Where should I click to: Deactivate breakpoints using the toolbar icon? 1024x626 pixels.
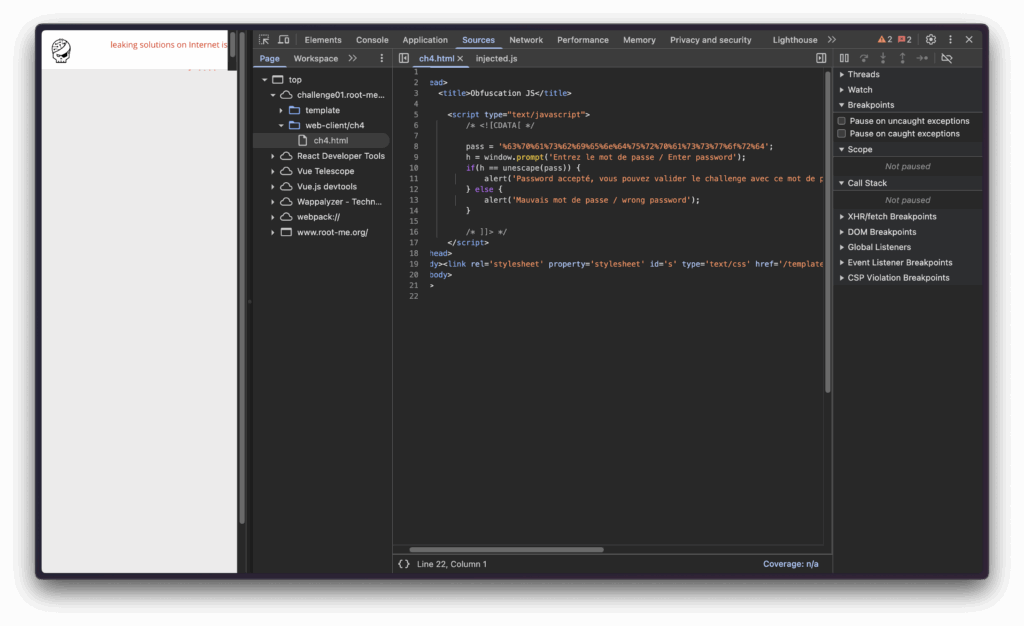point(947,59)
